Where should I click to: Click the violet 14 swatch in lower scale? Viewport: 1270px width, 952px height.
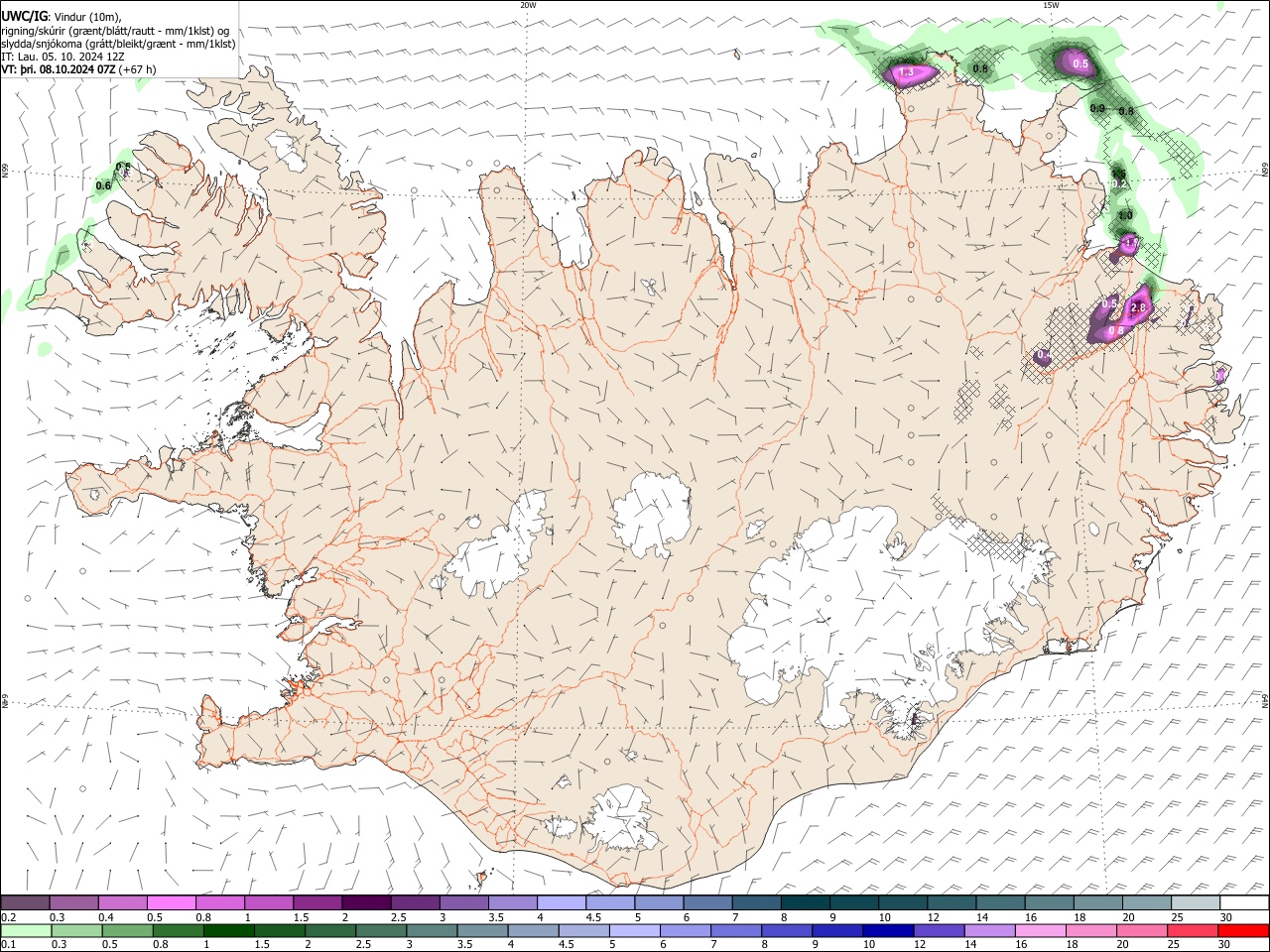click(990, 930)
